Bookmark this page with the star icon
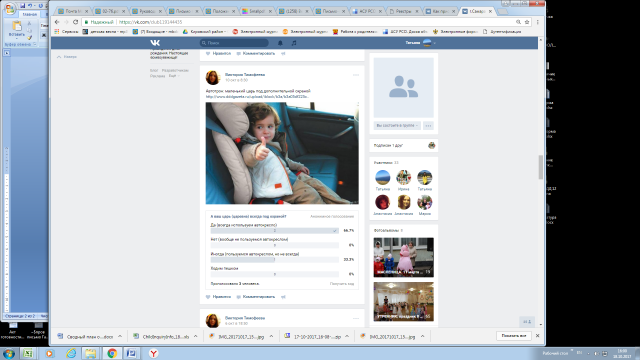The image size is (640, 360). pyautogui.click(x=527, y=22)
